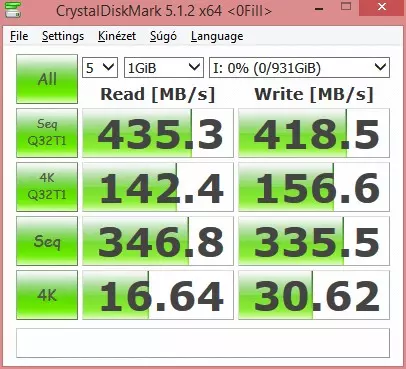Screen dimensions: 406x369
Task: Open the Language menu
Action: click(x=217, y=36)
